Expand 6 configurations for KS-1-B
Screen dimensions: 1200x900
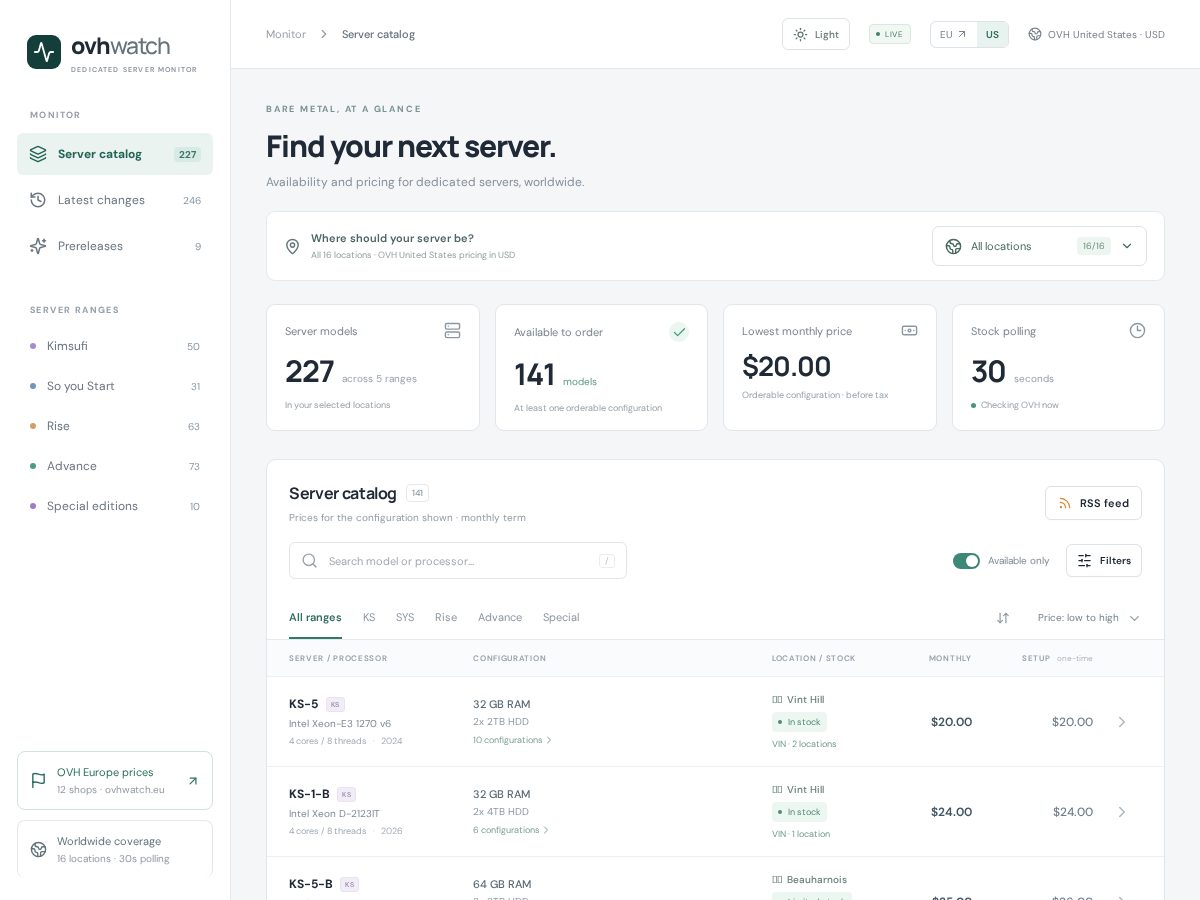pos(511,830)
